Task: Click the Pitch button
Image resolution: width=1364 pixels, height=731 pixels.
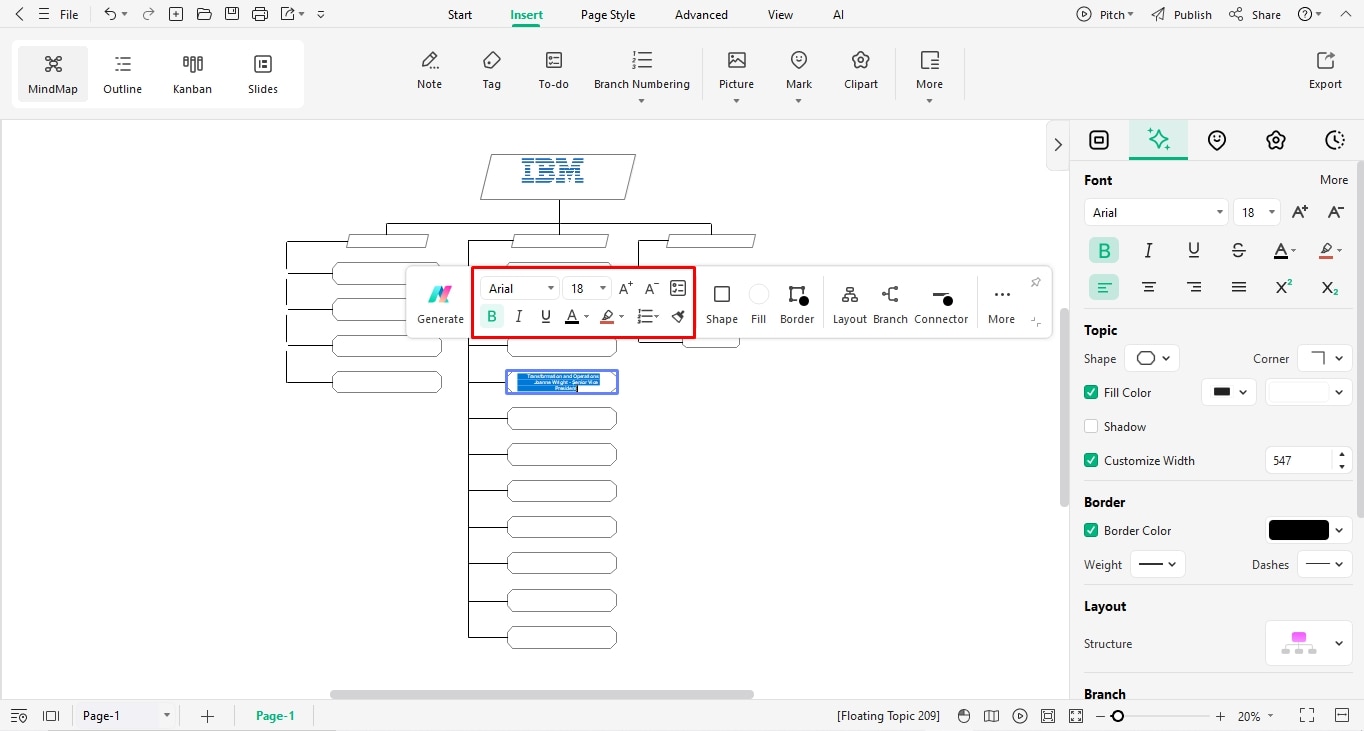Action: 1105,15
